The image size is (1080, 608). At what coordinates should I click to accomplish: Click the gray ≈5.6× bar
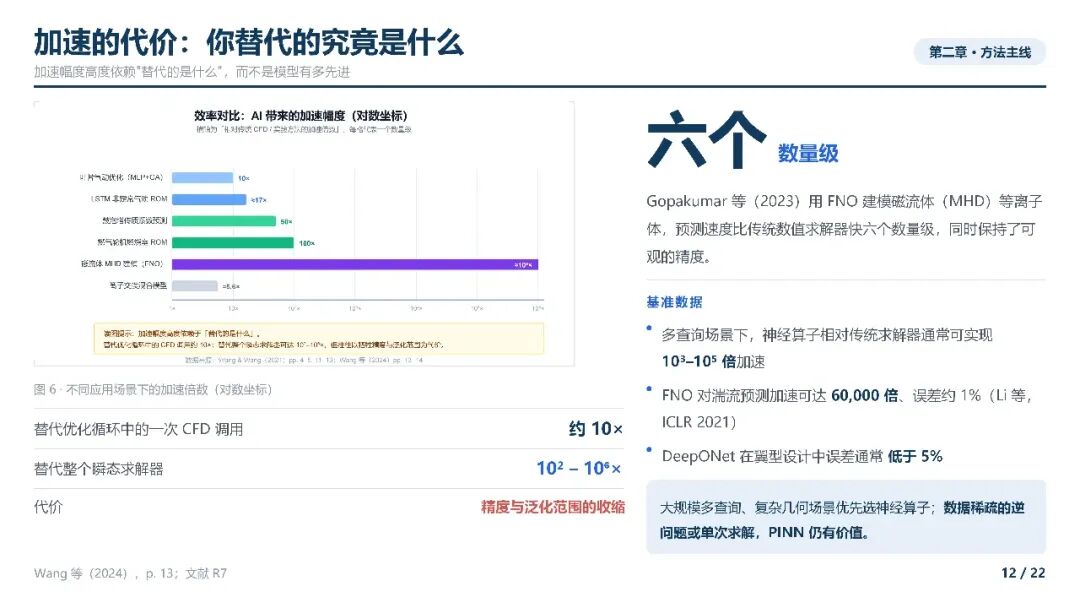tap(195, 286)
